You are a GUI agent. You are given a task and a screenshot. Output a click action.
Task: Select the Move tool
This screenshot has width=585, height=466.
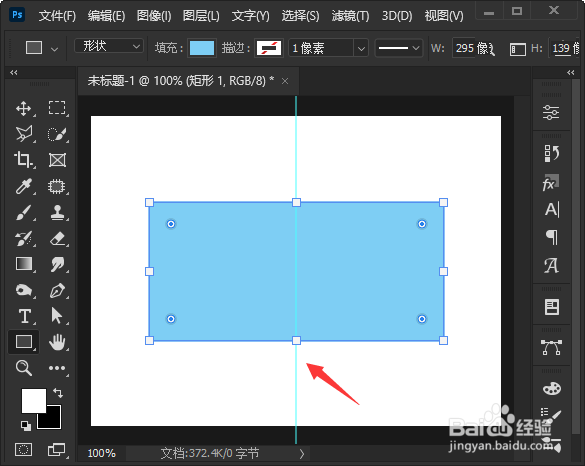pos(24,109)
